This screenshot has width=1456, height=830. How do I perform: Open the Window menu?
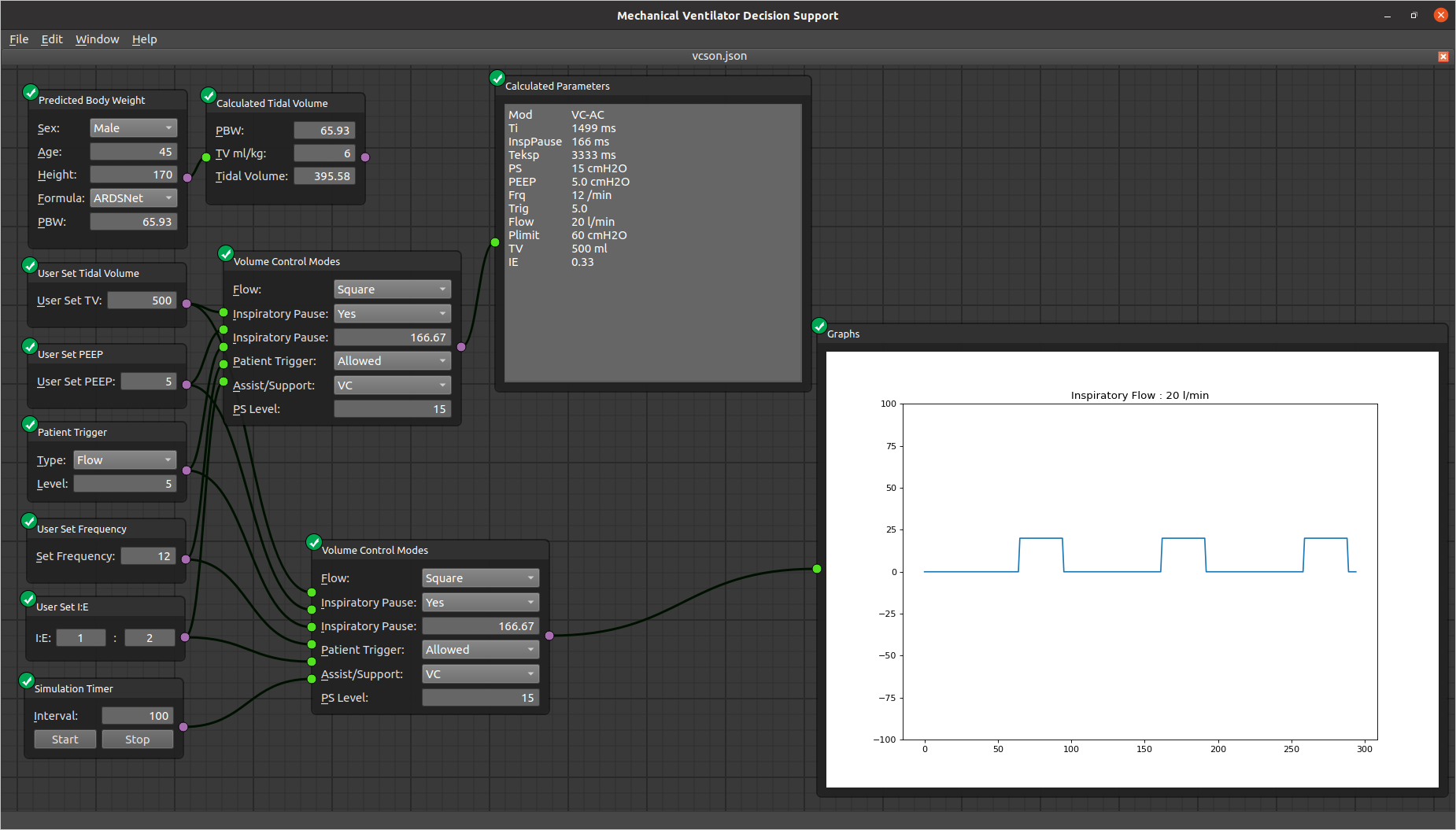[98, 39]
